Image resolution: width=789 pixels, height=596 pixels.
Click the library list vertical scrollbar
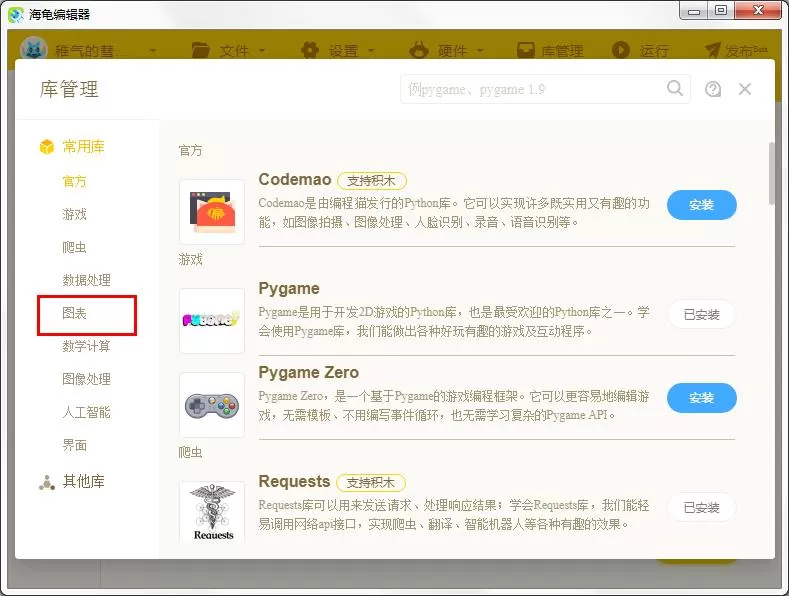[771, 174]
